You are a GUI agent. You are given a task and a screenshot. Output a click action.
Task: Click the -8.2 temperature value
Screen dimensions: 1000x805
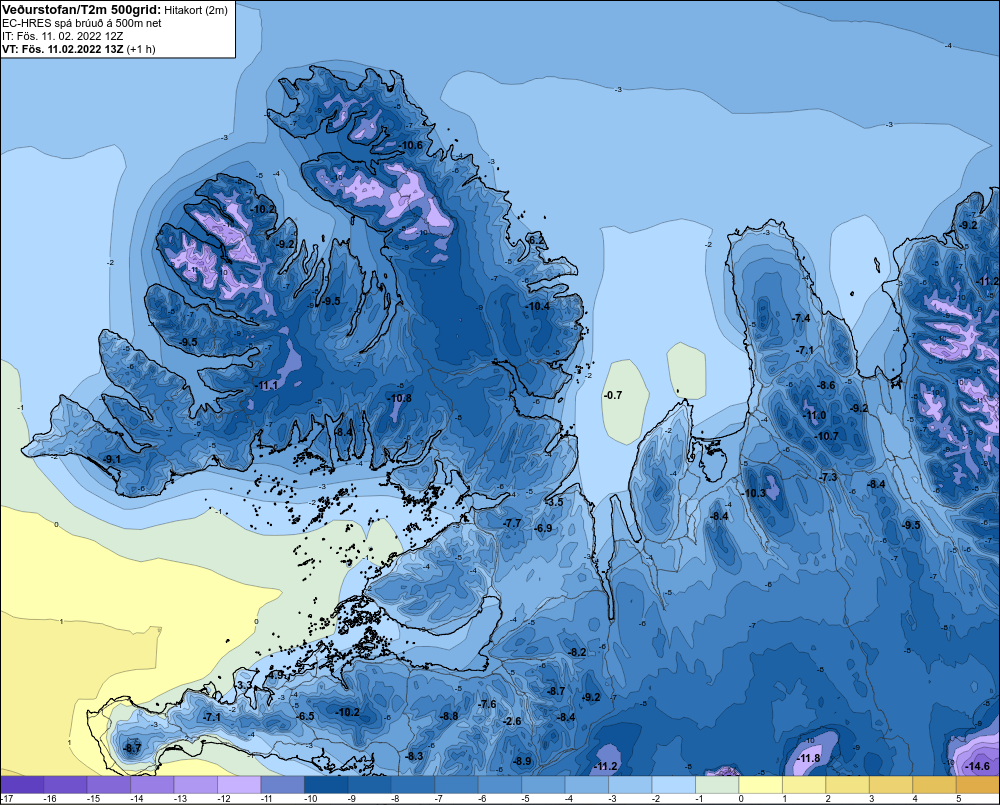(x=577, y=652)
